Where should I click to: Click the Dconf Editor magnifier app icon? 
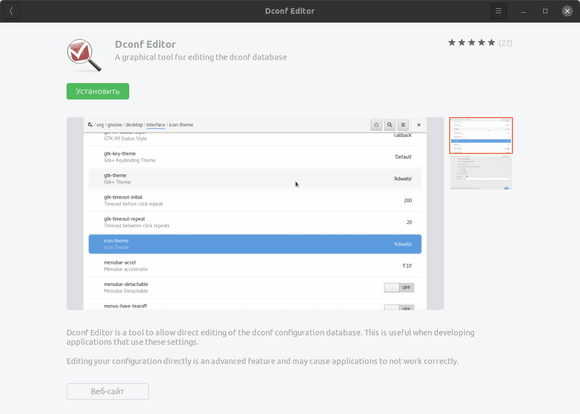[84, 55]
